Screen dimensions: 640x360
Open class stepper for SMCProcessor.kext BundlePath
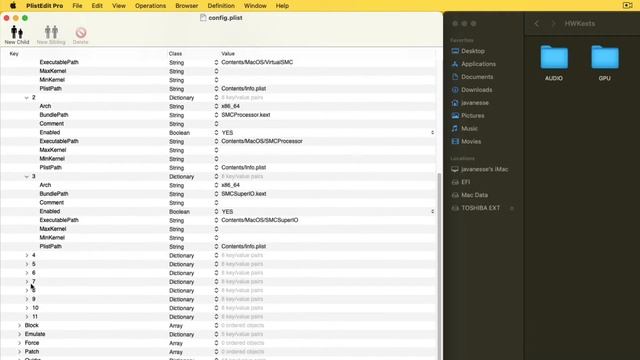[216, 115]
